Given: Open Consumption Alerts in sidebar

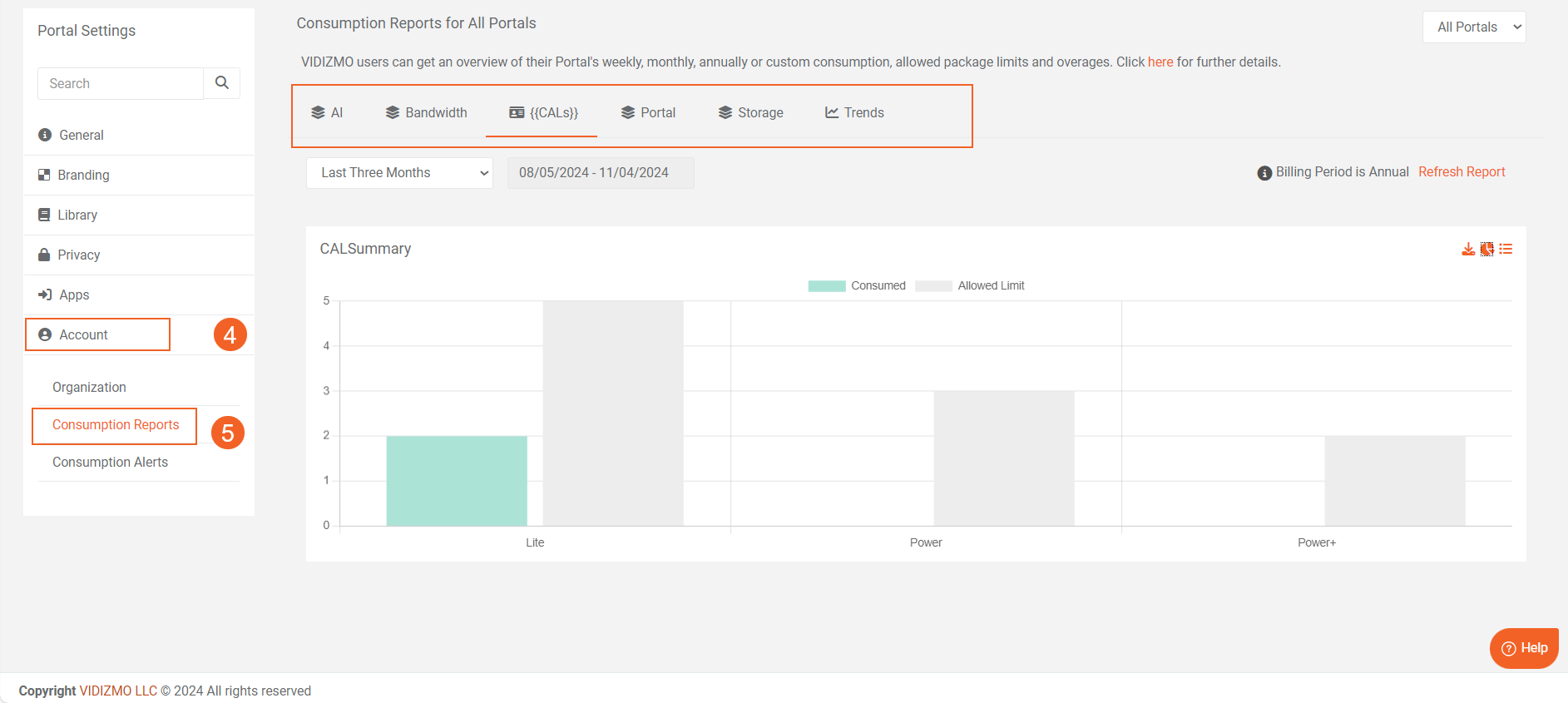Looking at the screenshot, I should coord(110,463).
